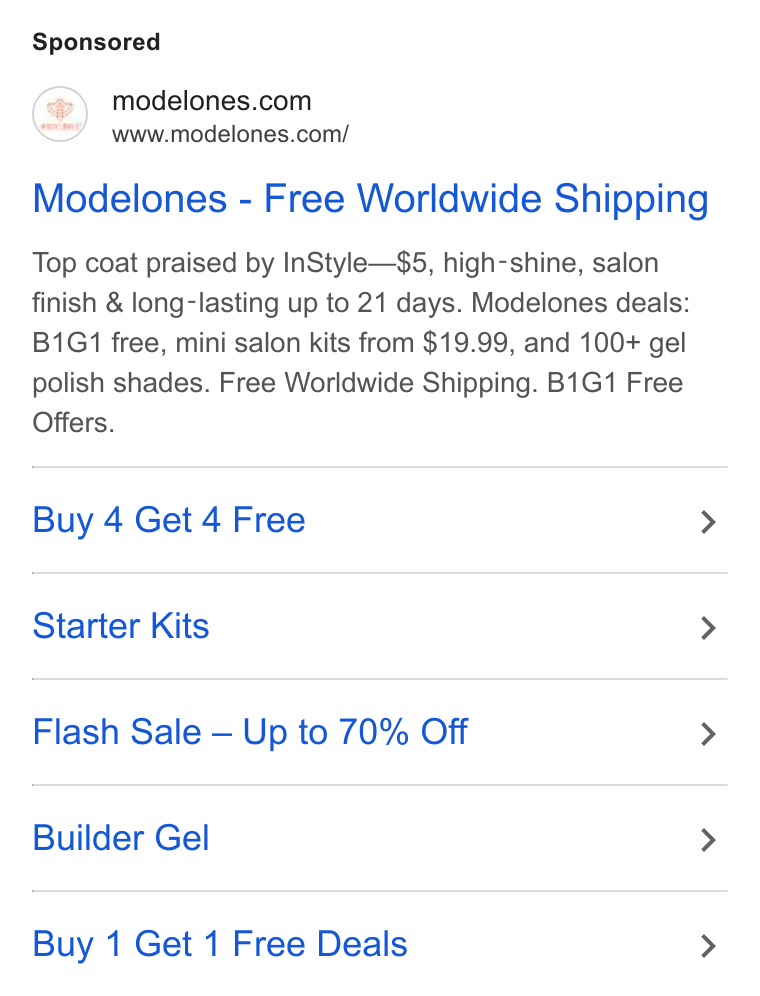The width and height of the screenshot is (760, 996).
Task: Click the Sponsored label
Action: coord(97,42)
